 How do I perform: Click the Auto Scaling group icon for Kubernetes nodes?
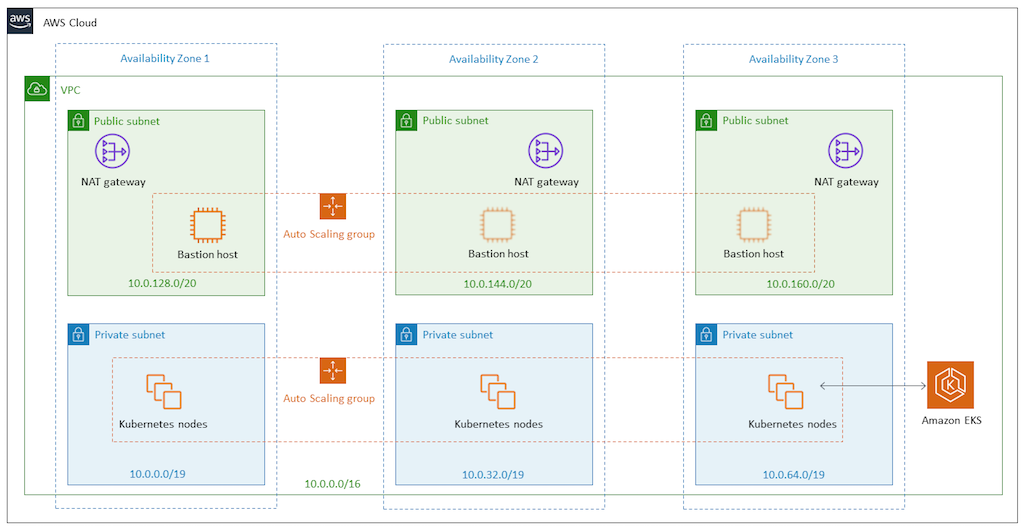[x=332, y=371]
